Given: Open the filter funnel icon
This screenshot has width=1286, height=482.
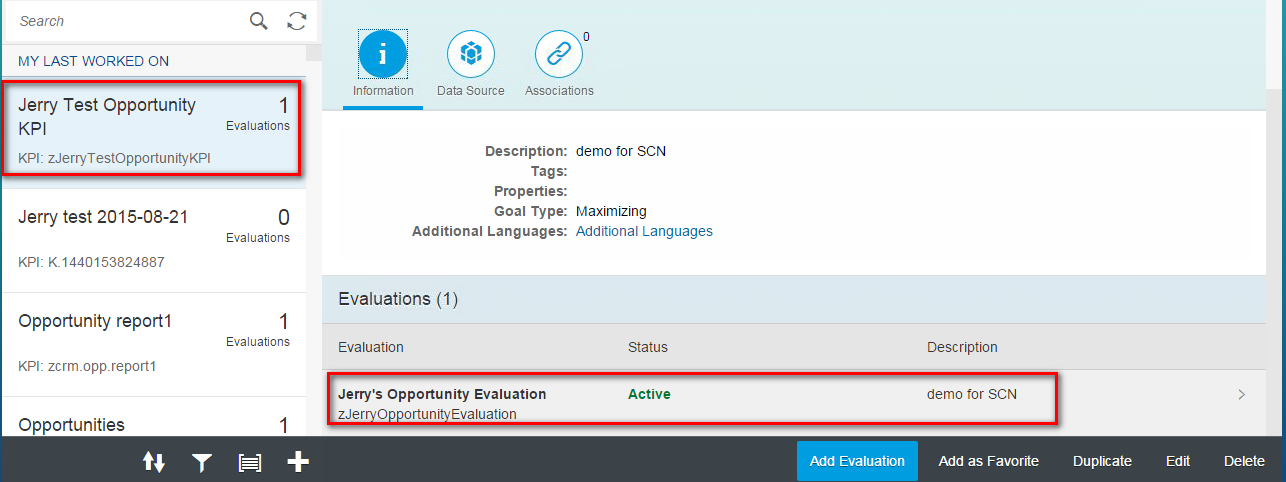Looking at the screenshot, I should (202, 462).
